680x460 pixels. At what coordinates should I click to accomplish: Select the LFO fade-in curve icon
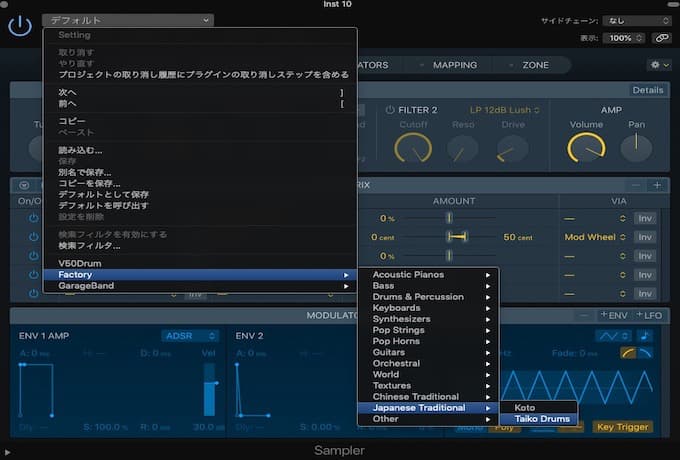[x=628, y=353]
